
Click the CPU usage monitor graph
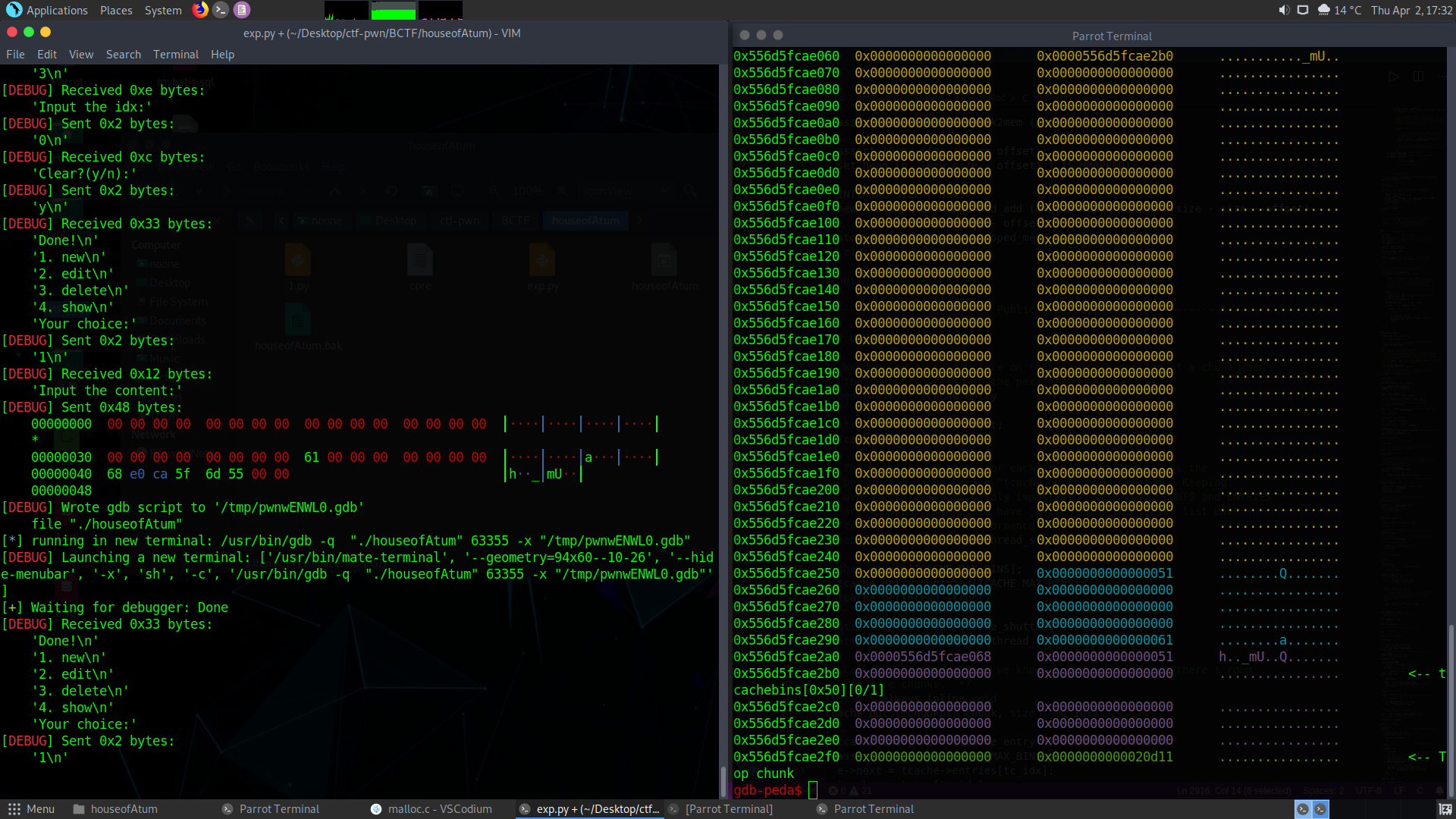(346, 10)
